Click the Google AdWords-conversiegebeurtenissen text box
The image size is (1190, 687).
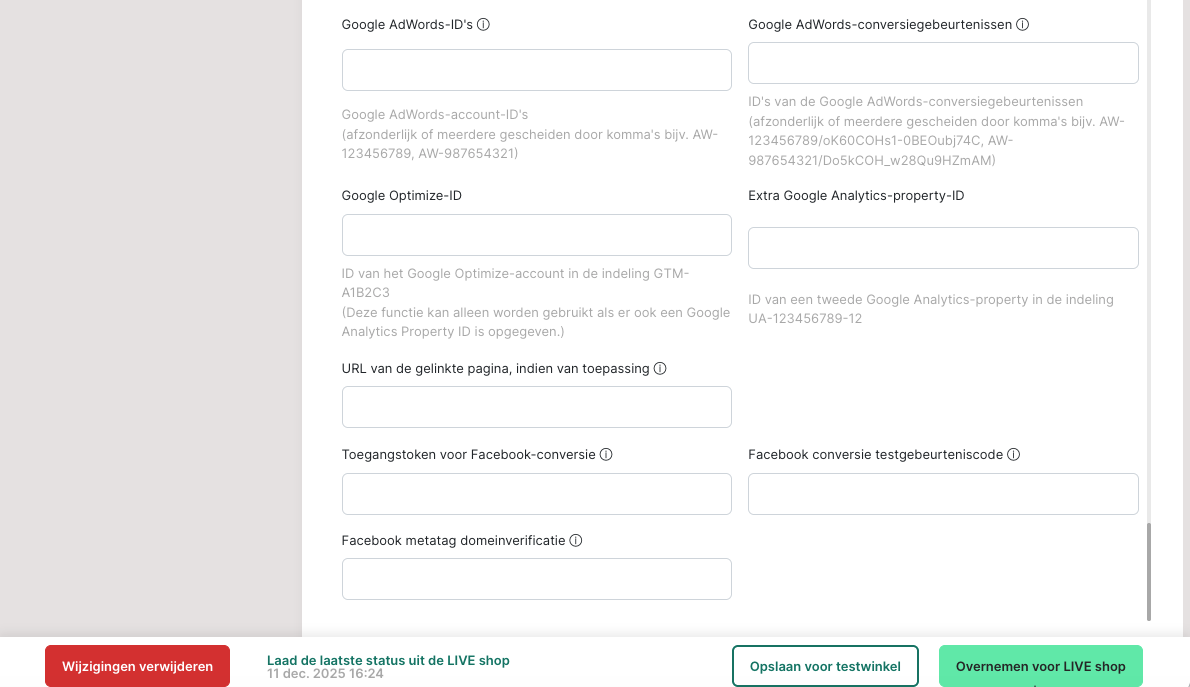tap(943, 63)
